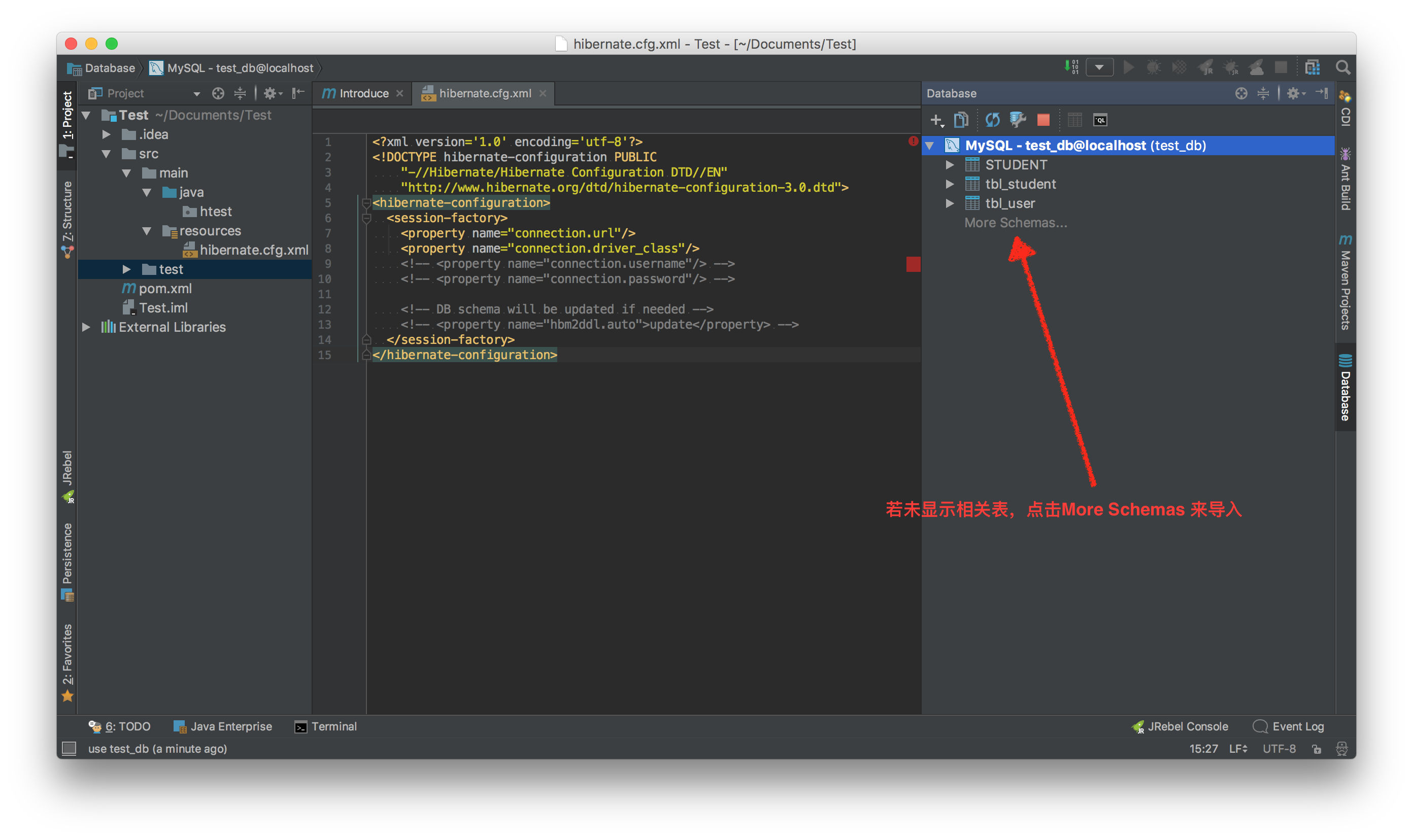This screenshot has width=1413, height=840.
Task: Click the Search Everywhere magnifier
Action: point(1342,67)
